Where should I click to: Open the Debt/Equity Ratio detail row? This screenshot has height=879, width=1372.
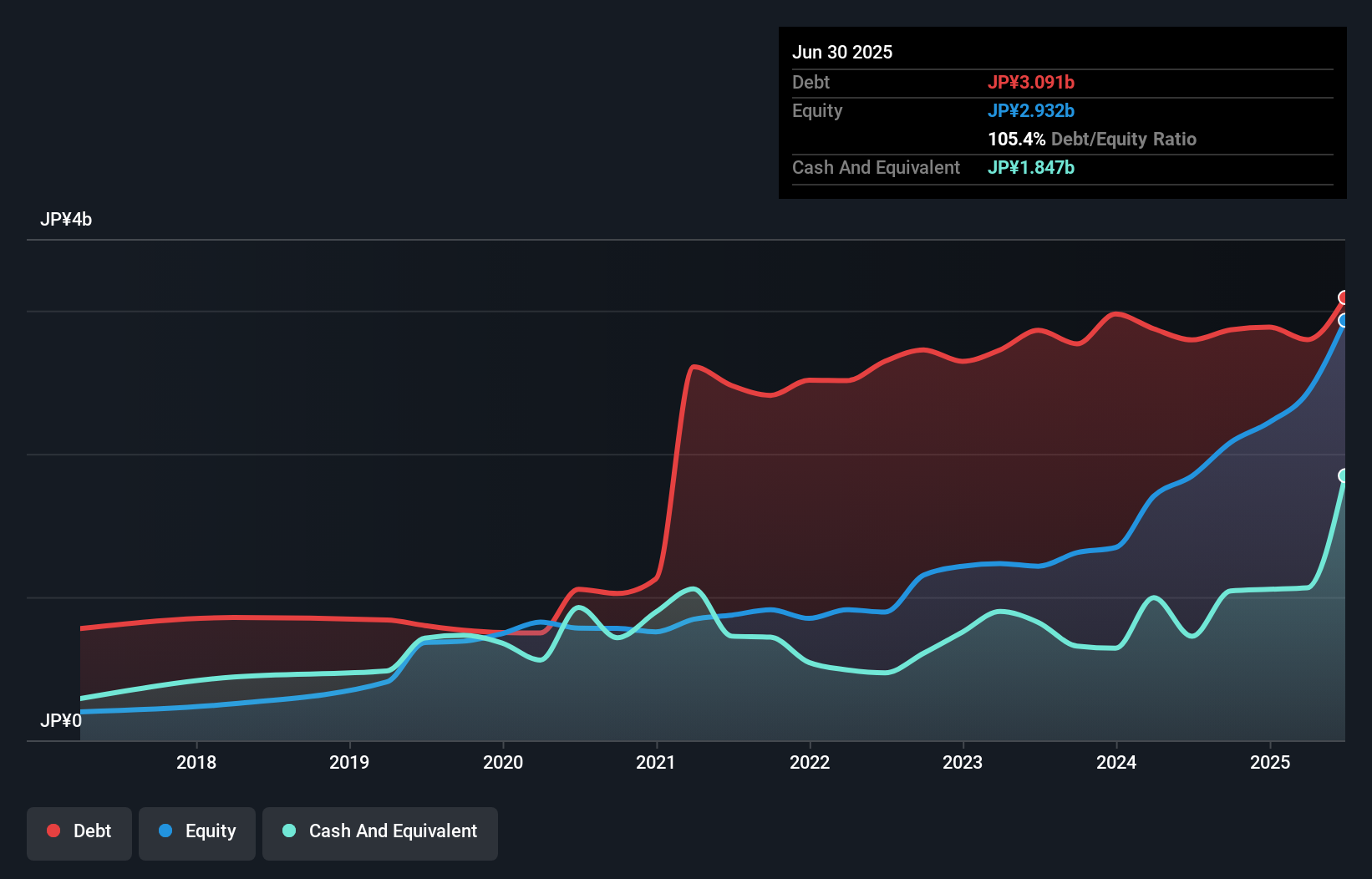coord(1092,139)
